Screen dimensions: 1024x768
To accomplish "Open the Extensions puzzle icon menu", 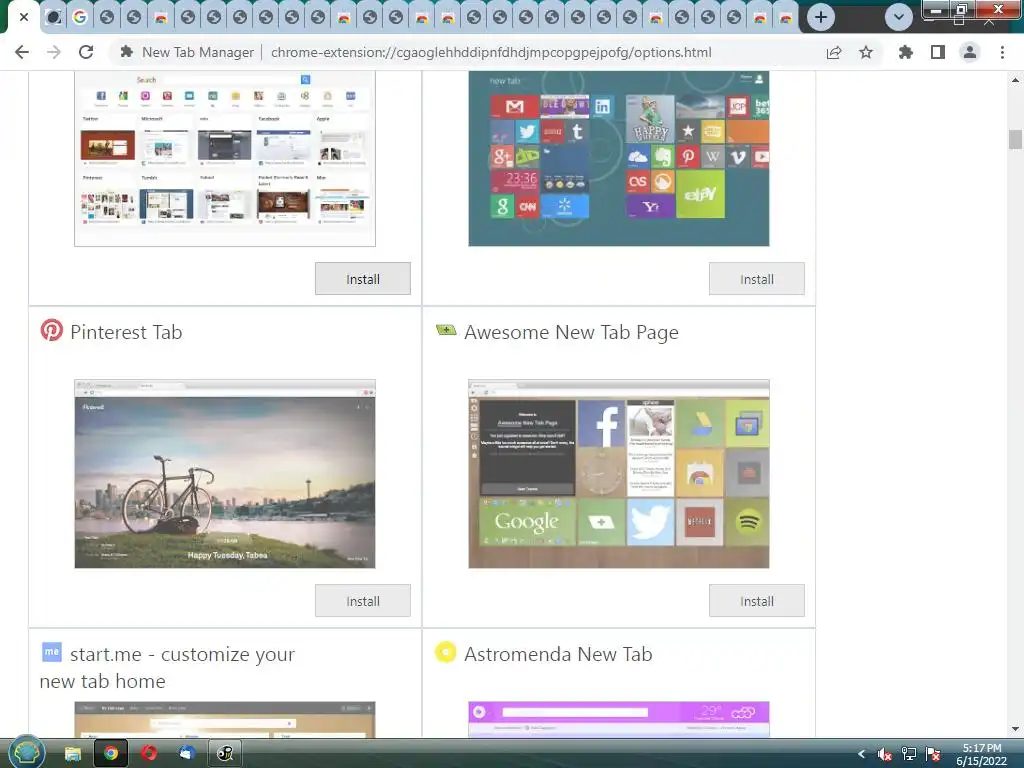I will [x=905, y=52].
